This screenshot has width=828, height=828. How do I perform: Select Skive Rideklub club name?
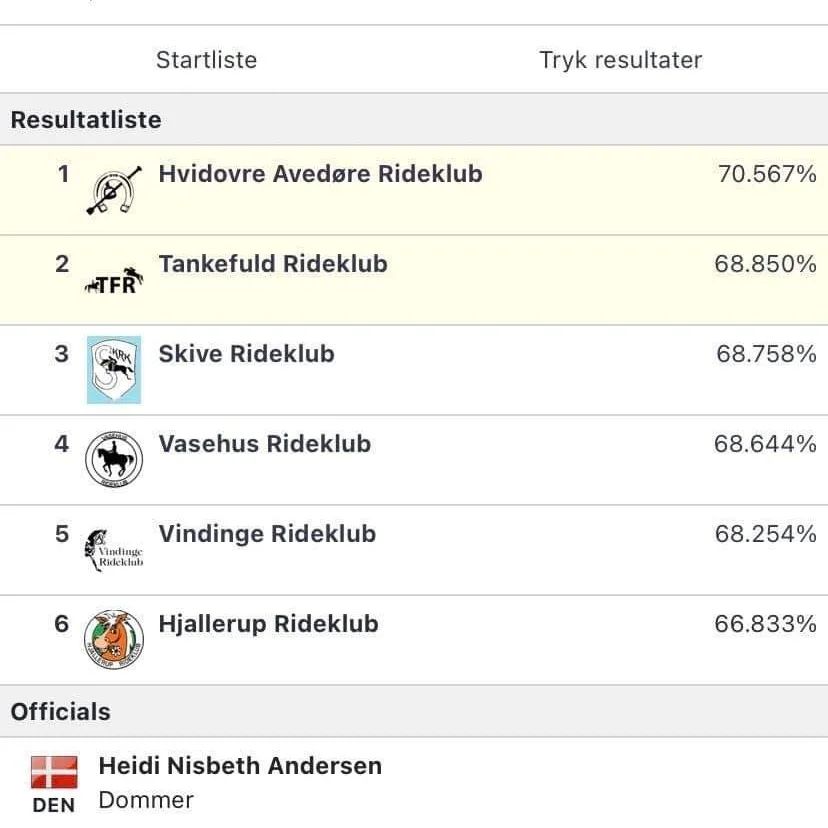247,354
